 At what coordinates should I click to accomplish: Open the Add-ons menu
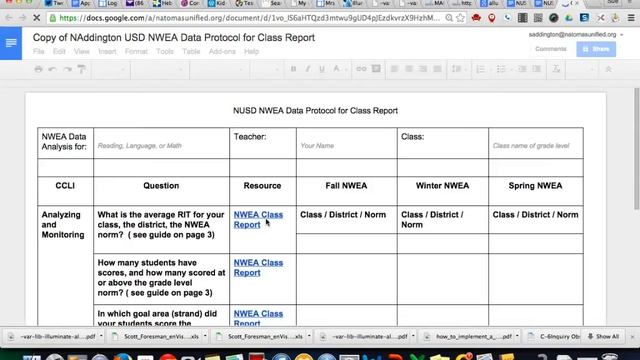click(x=222, y=51)
